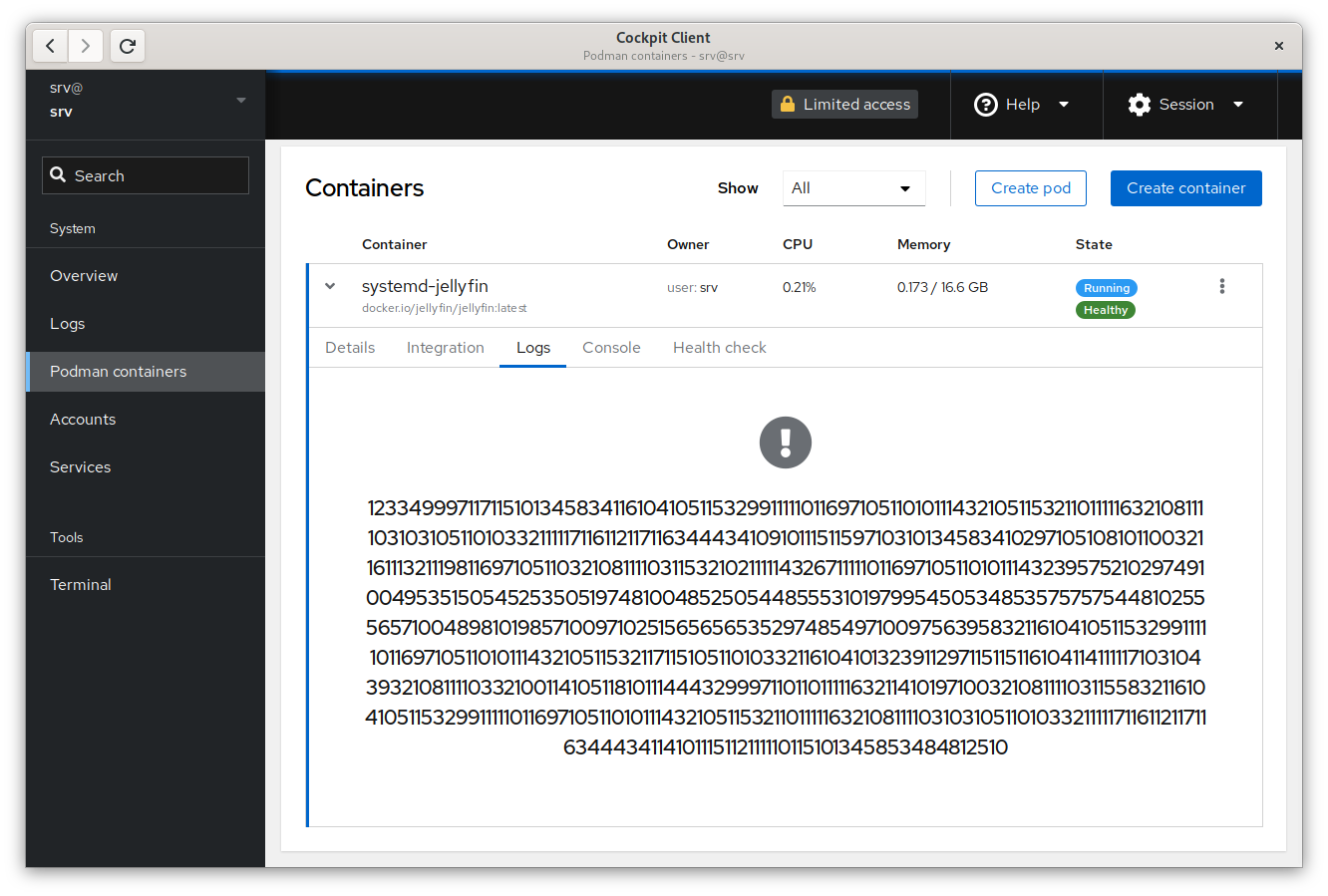Click the padlock icon on Limited access
1328x896 pixels.
(788, 104)
